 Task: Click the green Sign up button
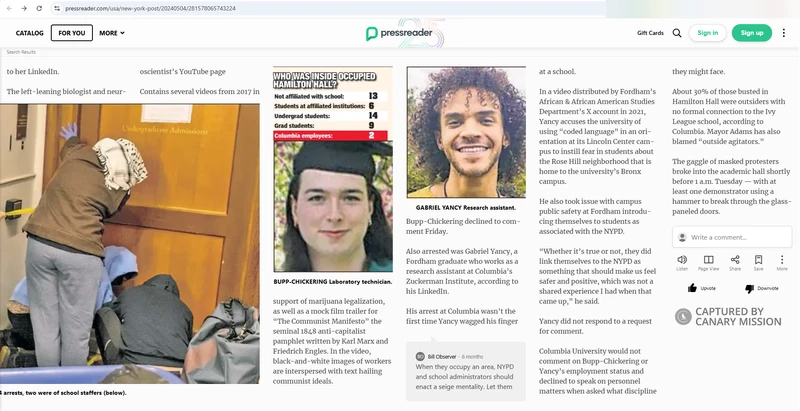click(752, 33)
